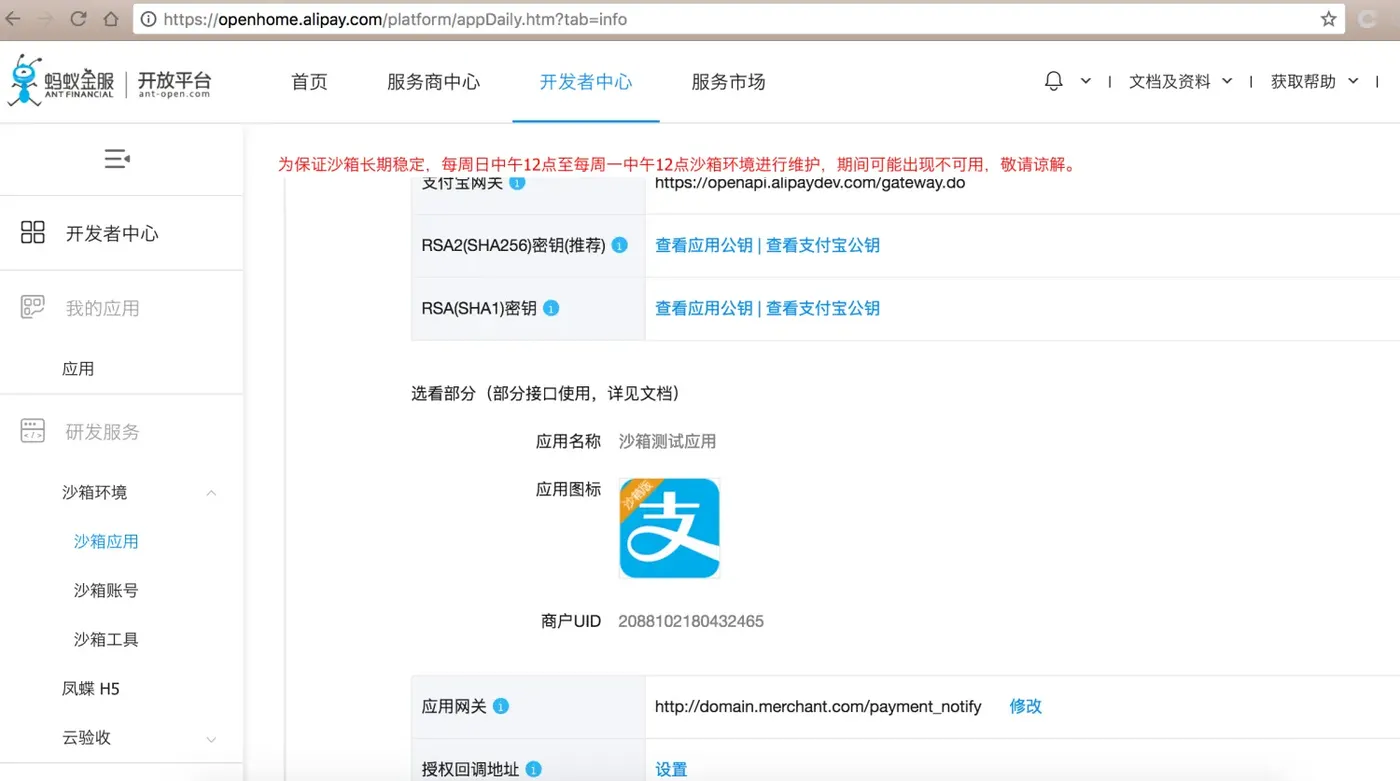Select 沙箱应用 in sidebar
The image size is (1400, 781).
(106, 541)
